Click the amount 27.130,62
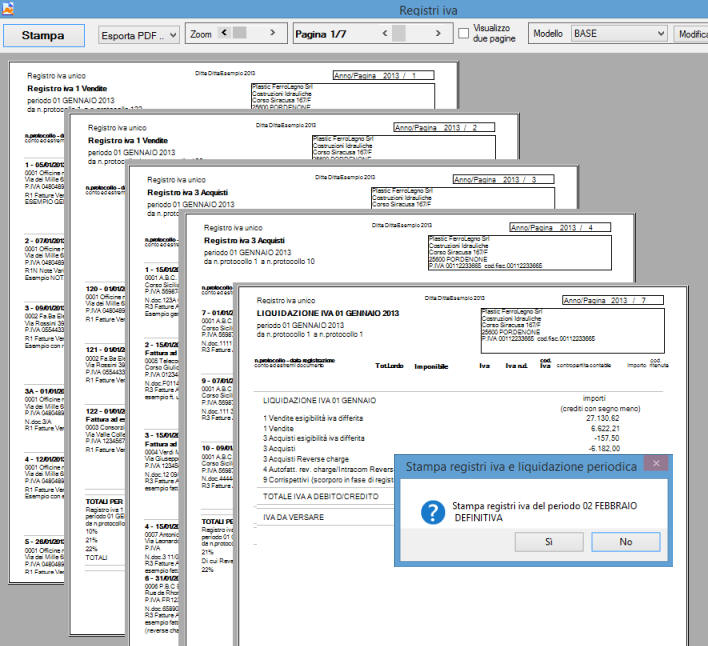 pos(603,418)
